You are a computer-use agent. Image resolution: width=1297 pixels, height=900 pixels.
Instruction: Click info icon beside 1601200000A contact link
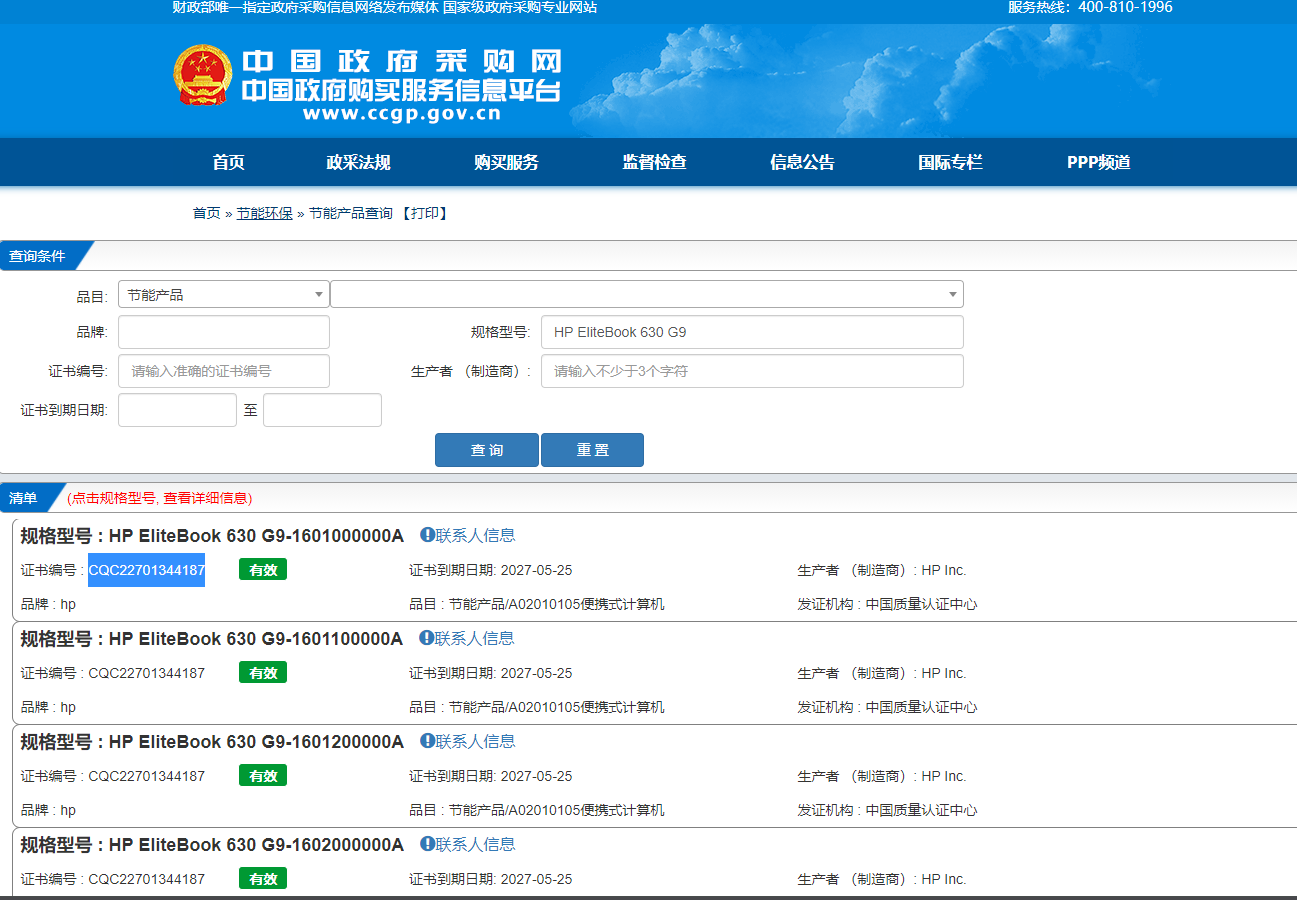tap(427, 741)
